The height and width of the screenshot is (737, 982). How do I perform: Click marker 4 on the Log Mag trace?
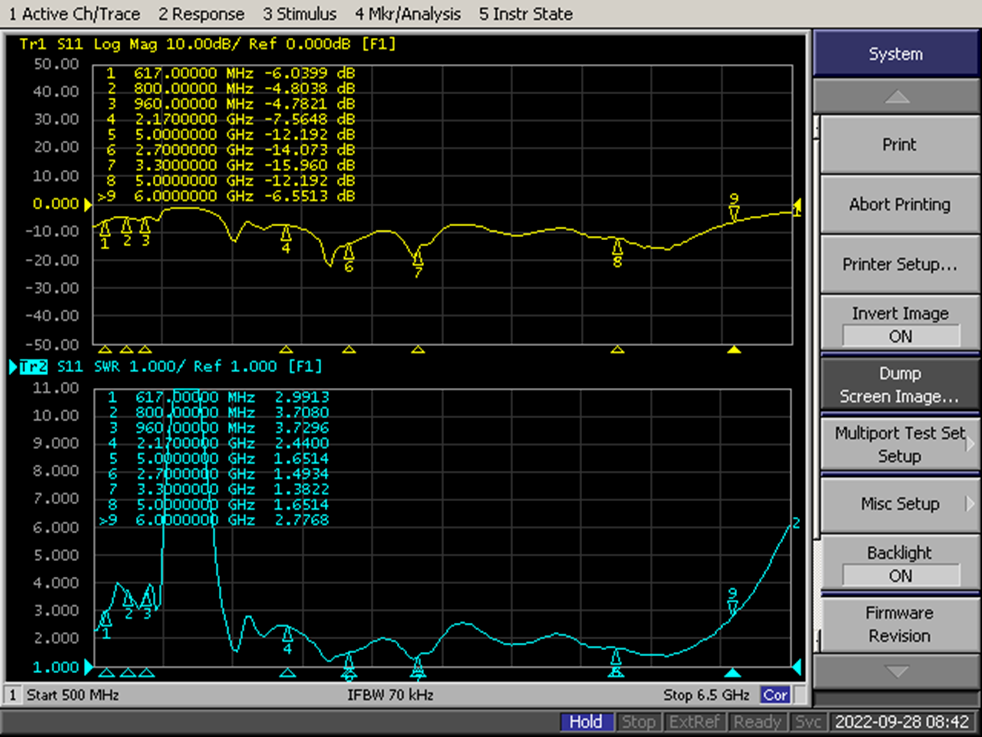tap(286, 234)
